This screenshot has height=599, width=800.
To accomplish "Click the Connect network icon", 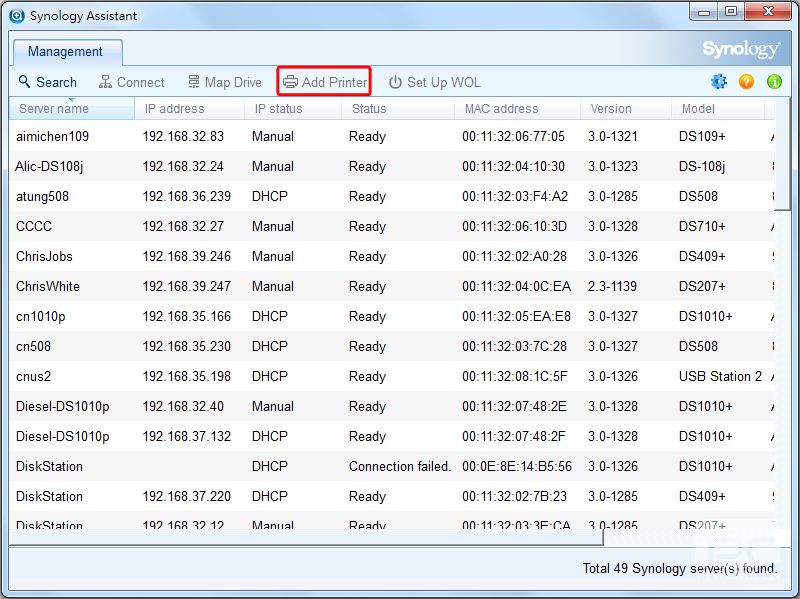I will pos(105,82).
